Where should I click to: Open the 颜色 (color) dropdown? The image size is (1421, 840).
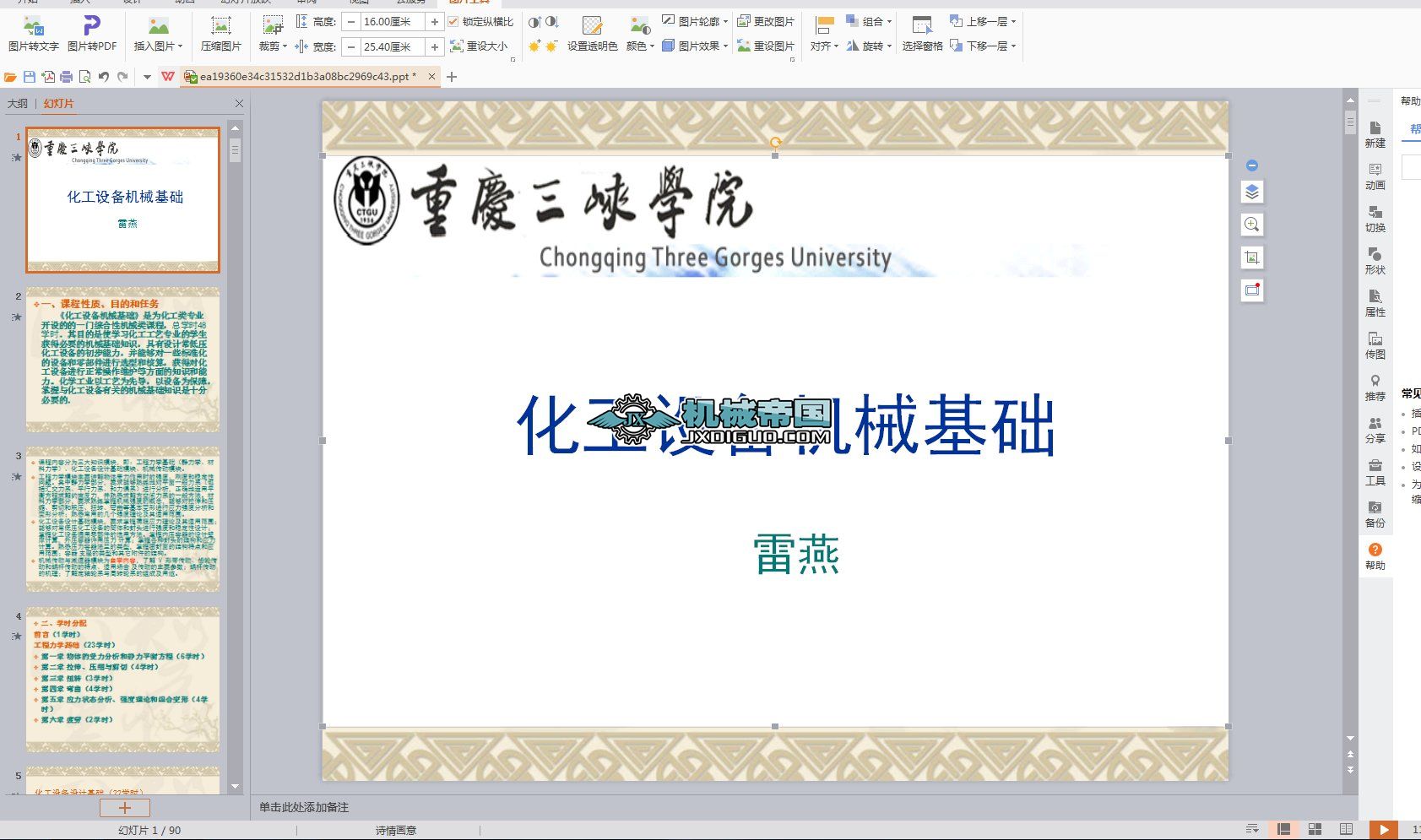(640, 35)
